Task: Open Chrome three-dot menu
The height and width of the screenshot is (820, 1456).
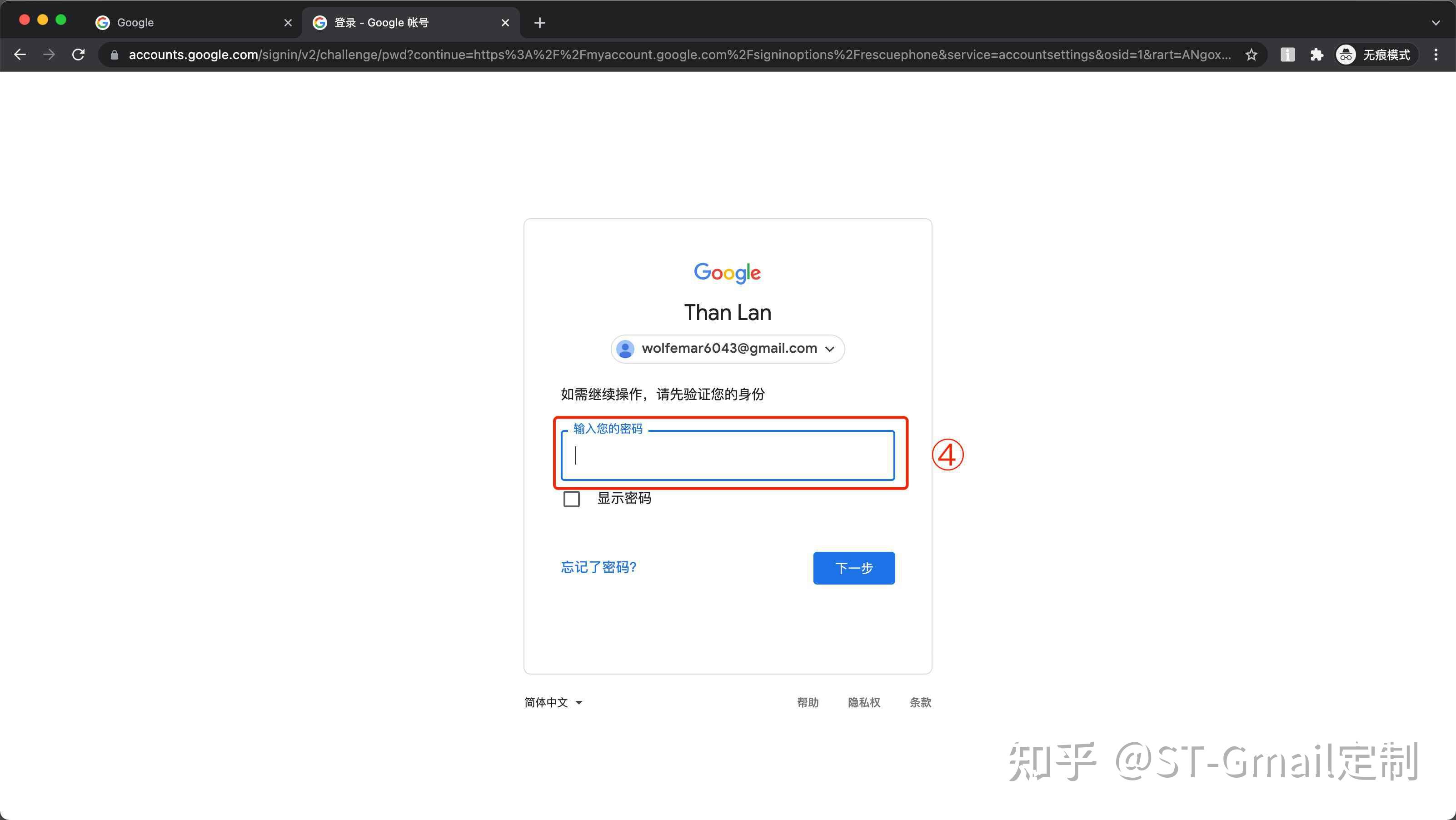Action: coord(1436,55)
